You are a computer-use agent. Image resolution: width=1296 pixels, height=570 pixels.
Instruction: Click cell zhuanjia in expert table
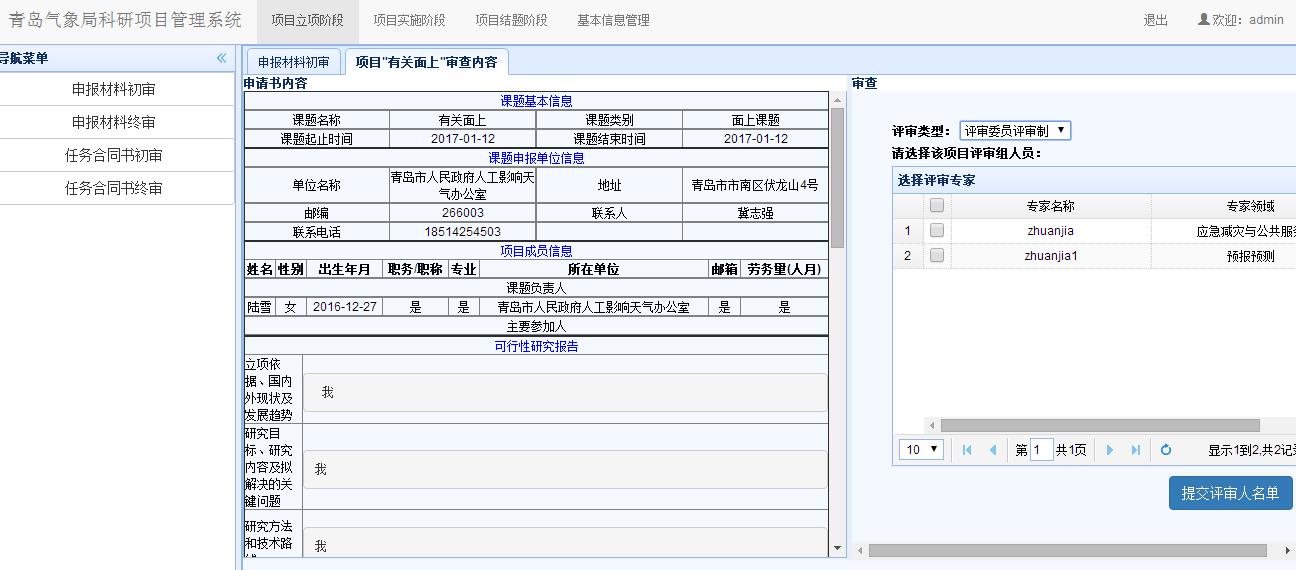tap(1050, 231)
